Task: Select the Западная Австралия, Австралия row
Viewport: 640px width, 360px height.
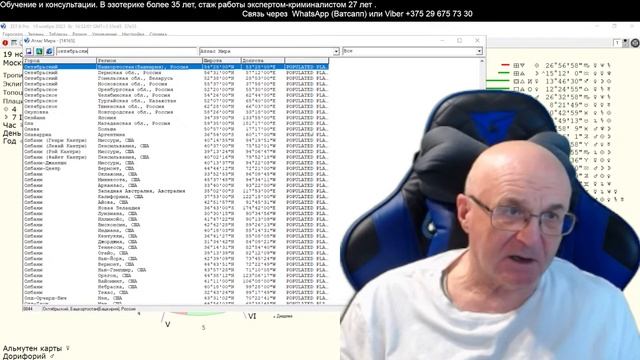Action: 176,191
